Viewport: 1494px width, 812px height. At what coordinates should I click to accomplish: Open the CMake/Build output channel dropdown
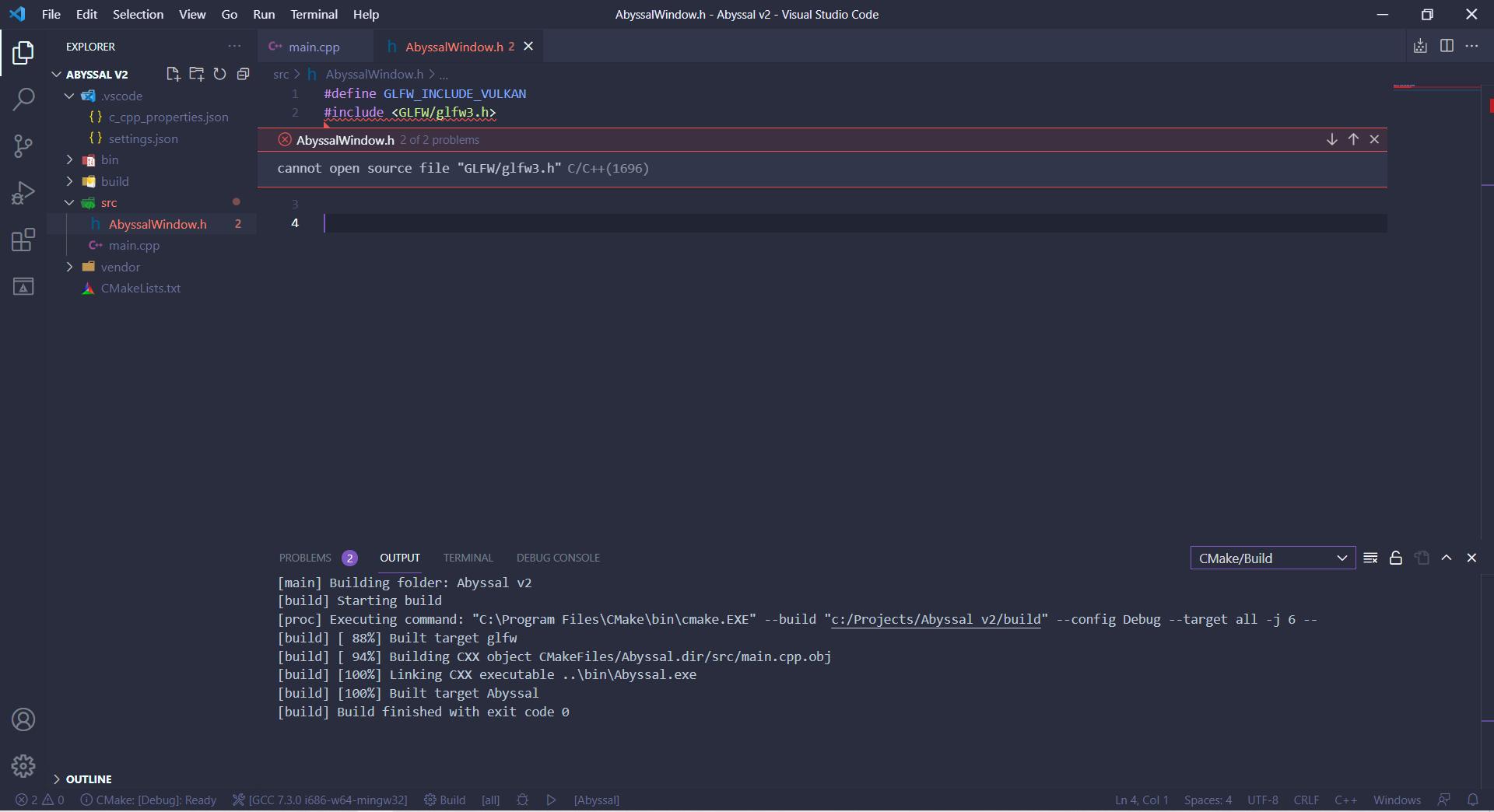click(1272, 558)
